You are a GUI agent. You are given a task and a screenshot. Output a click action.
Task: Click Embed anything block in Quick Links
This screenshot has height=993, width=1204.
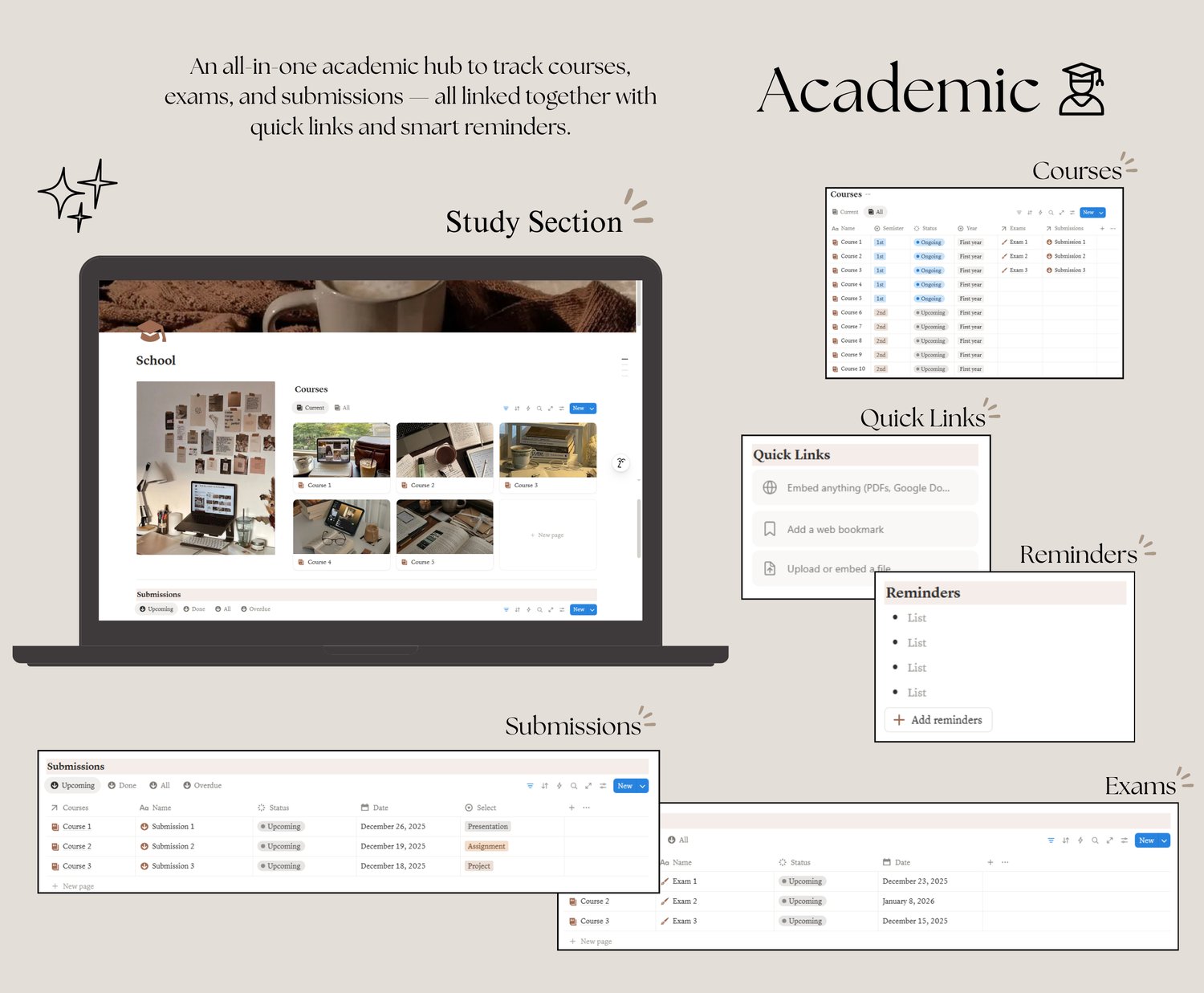tap(865, 488)
